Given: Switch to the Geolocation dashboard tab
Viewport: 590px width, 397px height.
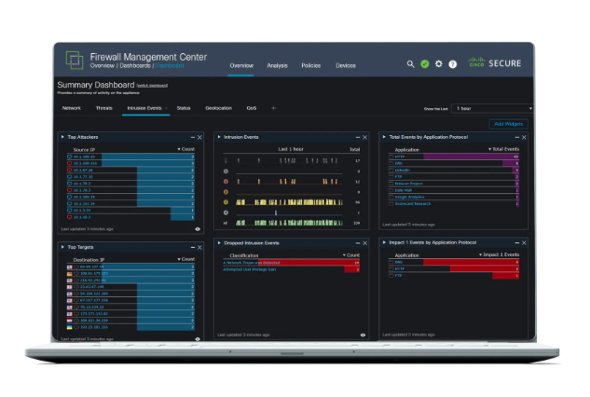Looking at the screenshot, I should pos(218,108).
